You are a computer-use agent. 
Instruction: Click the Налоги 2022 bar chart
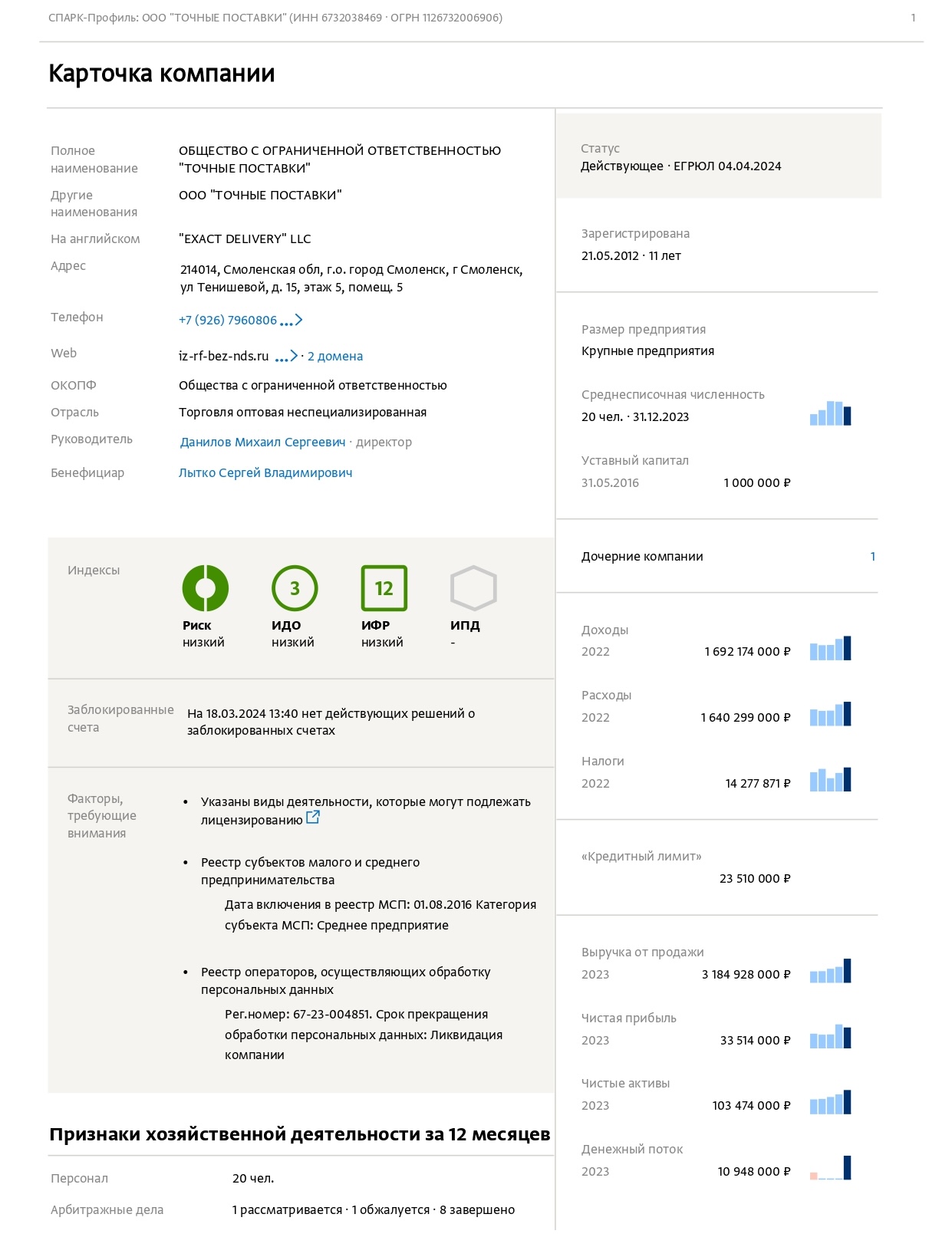point(830,779)
